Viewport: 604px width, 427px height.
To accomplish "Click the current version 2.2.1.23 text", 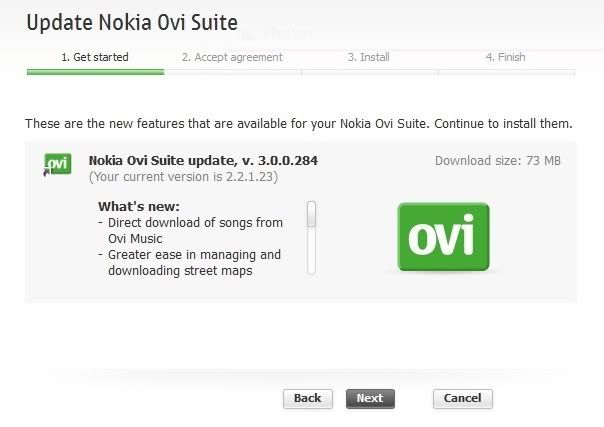I will pos(183,177).
